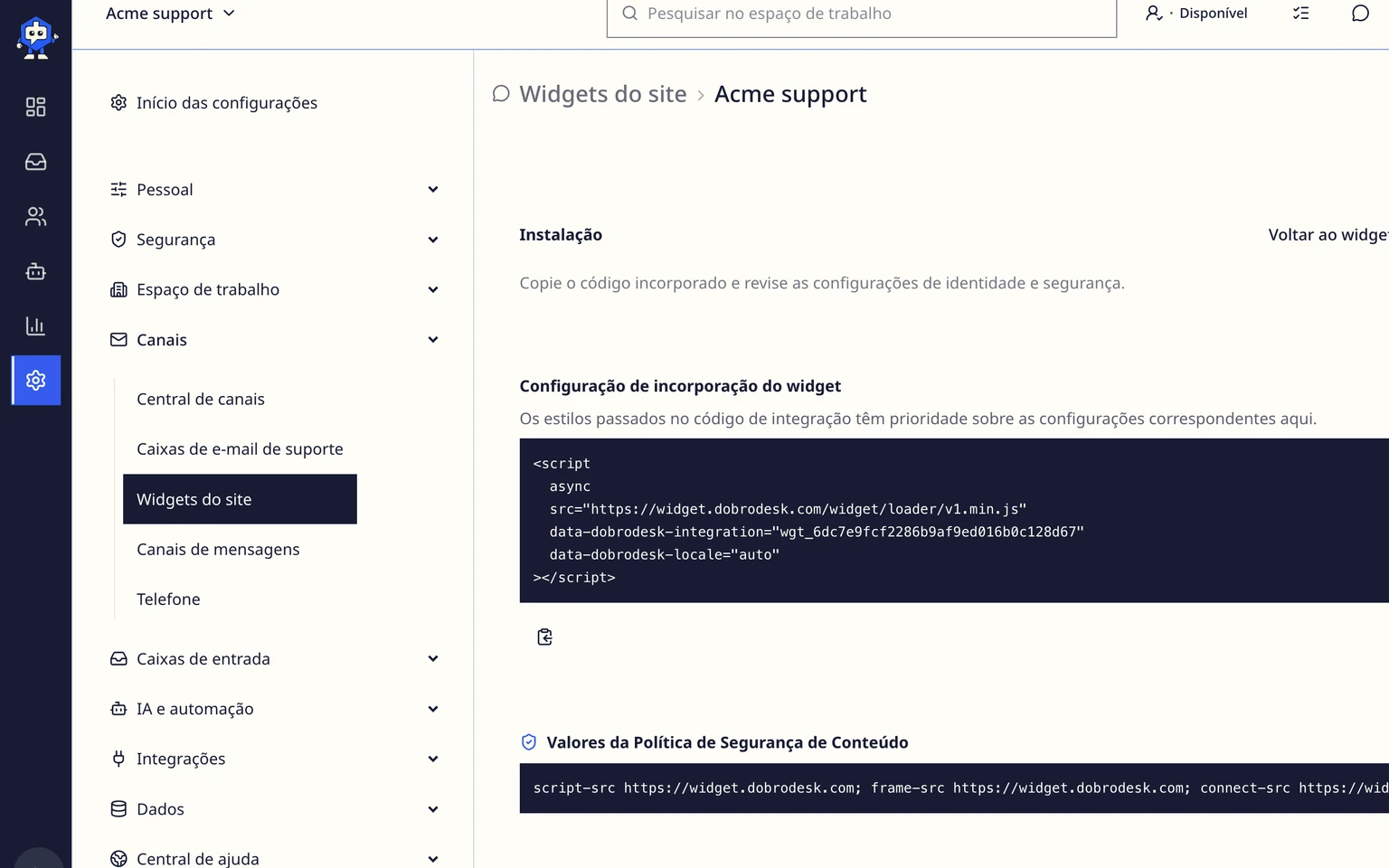Focus the Pesquisar no espaço de trabalho field
The image size is (1389, 868).
[x=862, y=14]
